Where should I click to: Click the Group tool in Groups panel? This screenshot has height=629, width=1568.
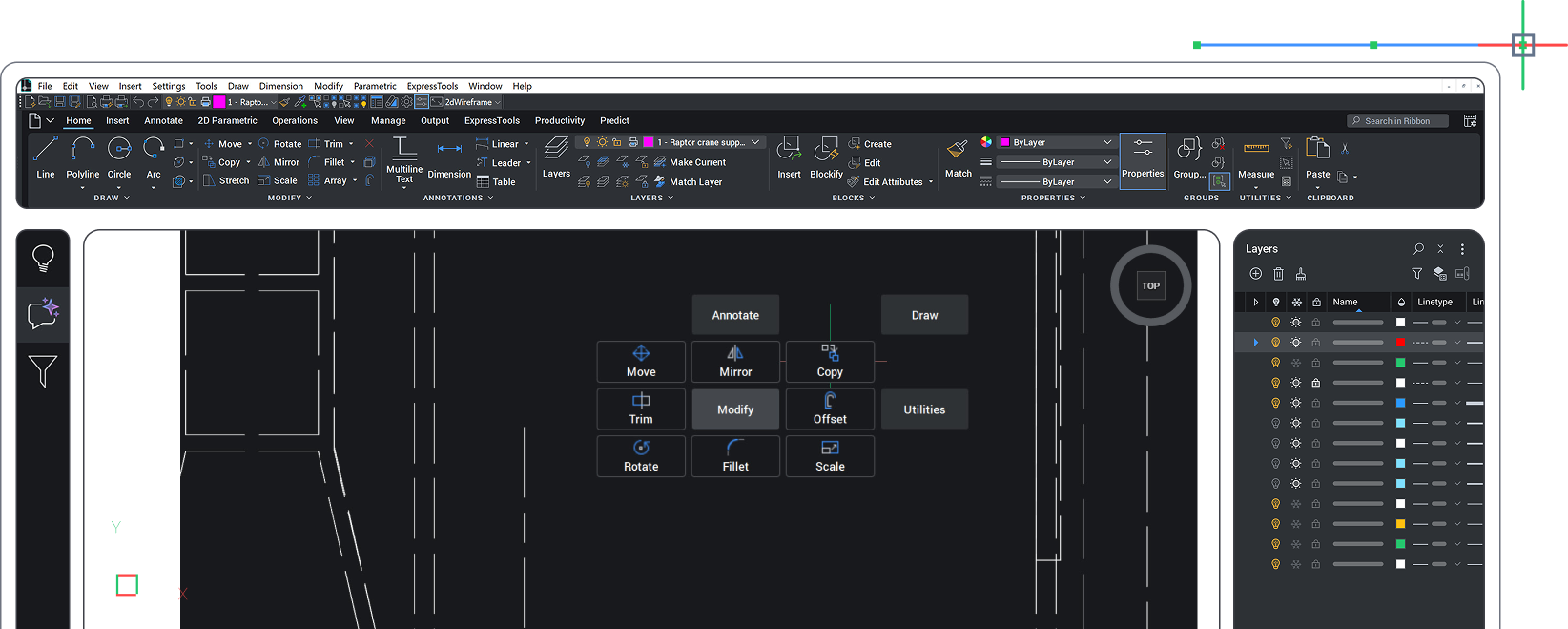(1189, 157)
